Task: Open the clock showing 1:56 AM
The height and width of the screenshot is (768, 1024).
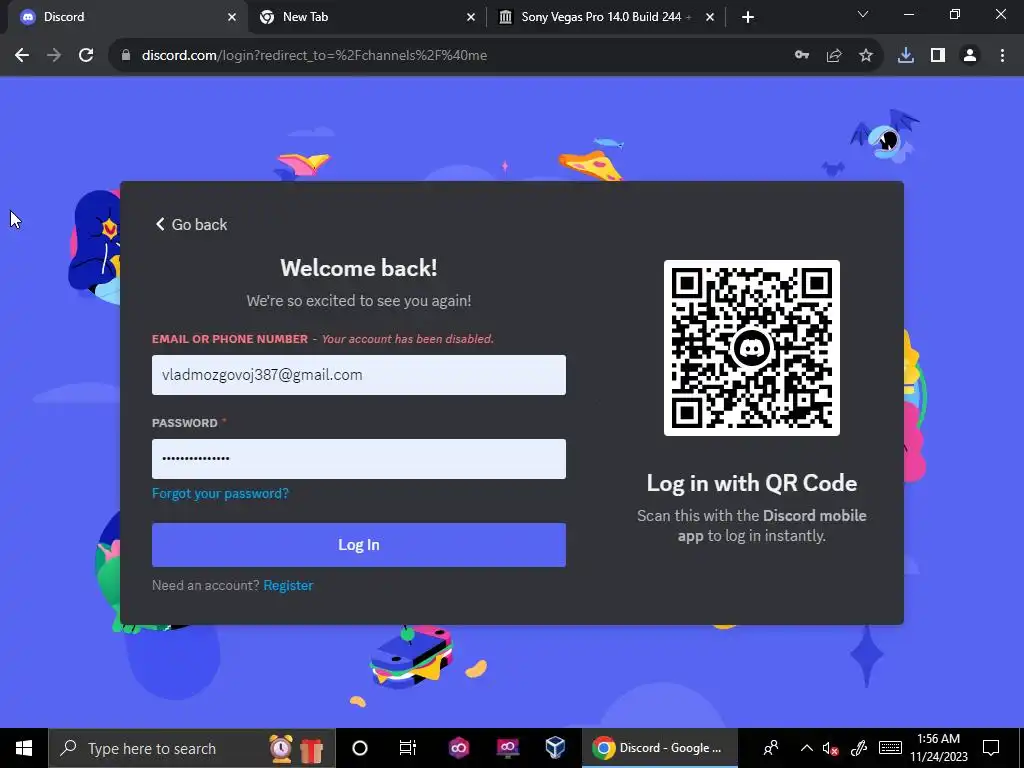Action: [938, 748]
